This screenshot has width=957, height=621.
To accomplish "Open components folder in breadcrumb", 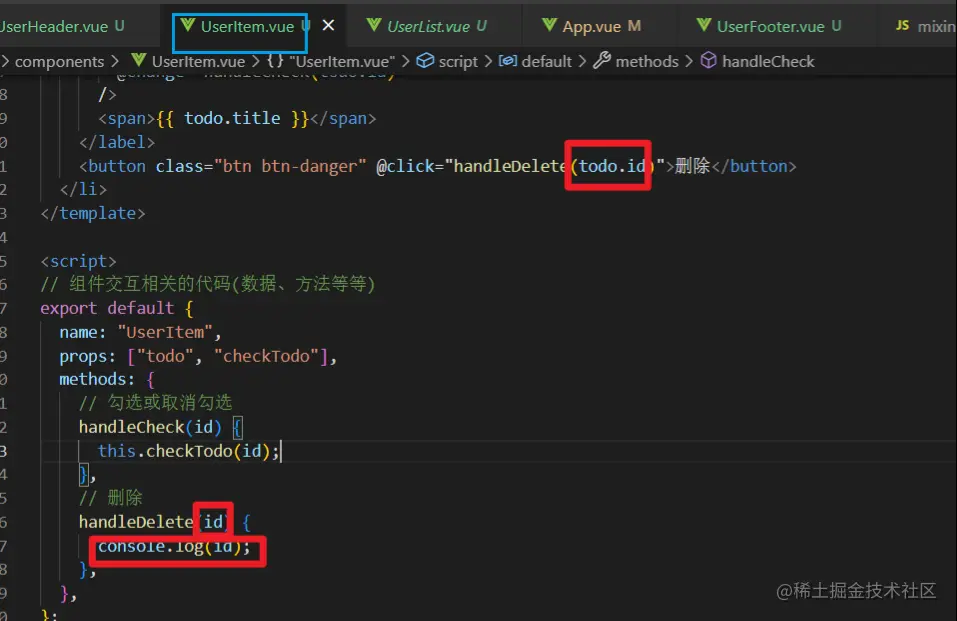I will [59, 61].
